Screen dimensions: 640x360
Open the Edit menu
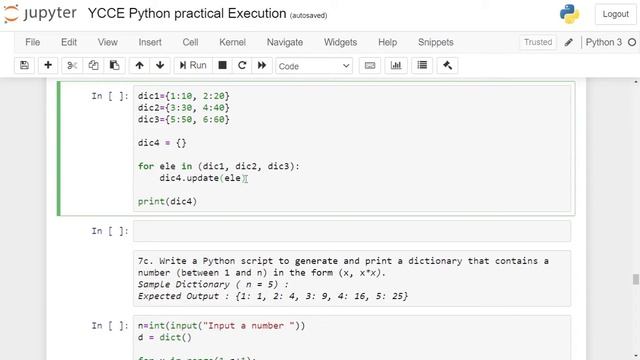point(69,42)
